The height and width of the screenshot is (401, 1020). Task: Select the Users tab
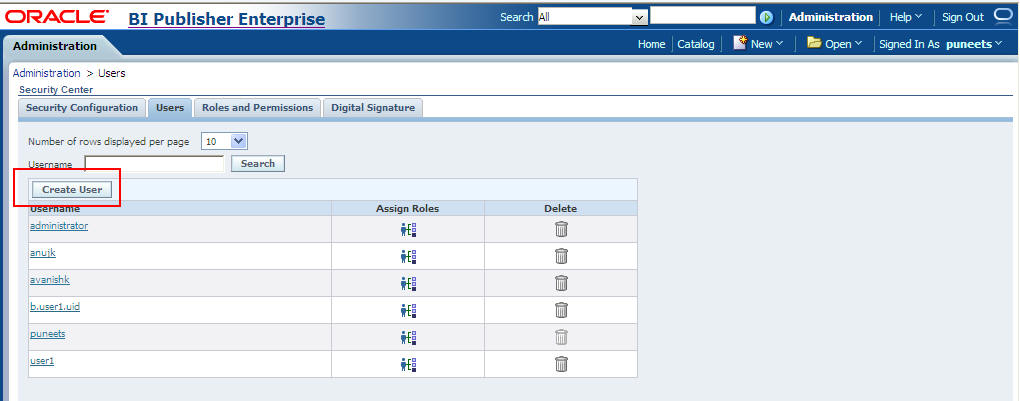[x=170, y=108]
